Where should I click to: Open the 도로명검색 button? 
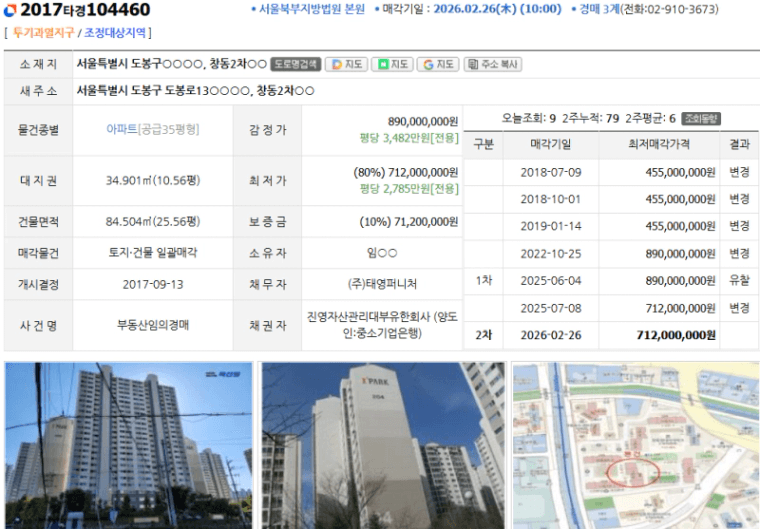pos(296,64)
